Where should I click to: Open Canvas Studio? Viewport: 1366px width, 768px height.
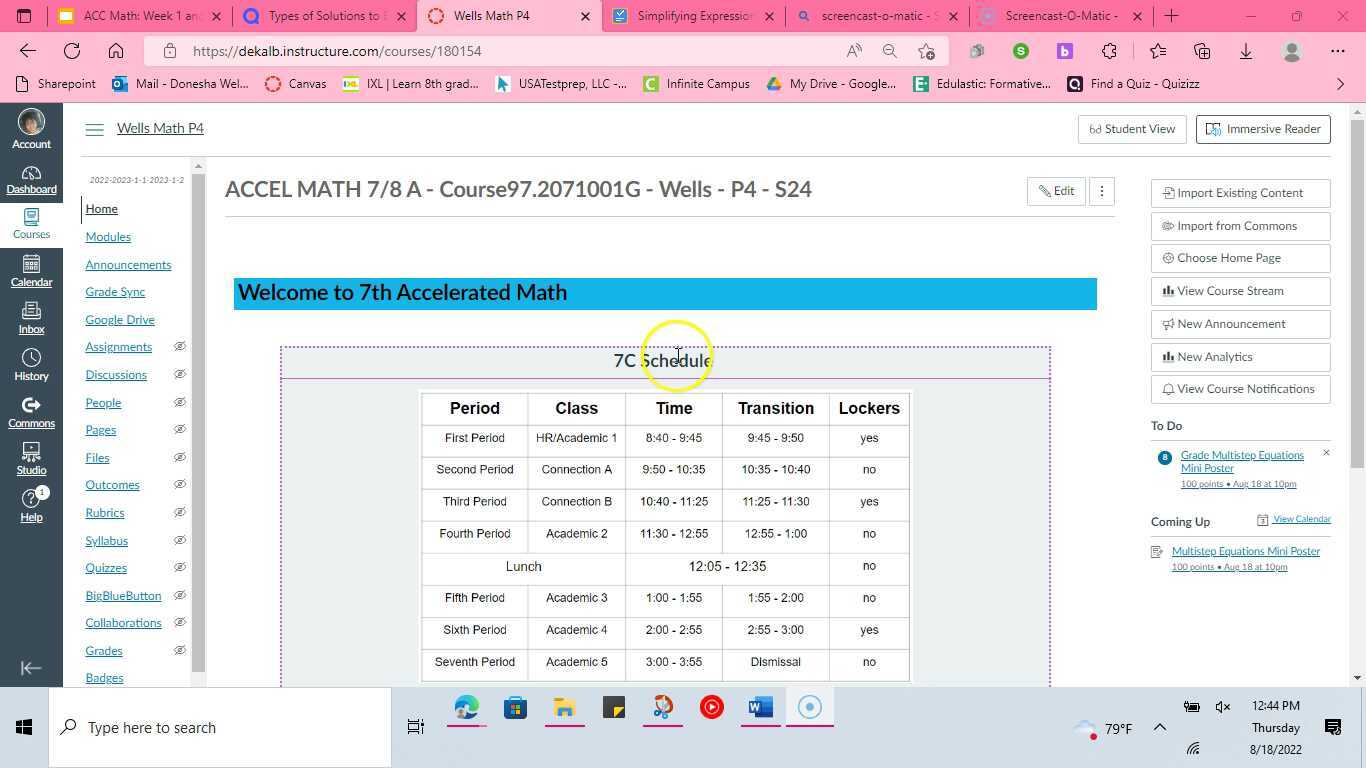(31, 459)
